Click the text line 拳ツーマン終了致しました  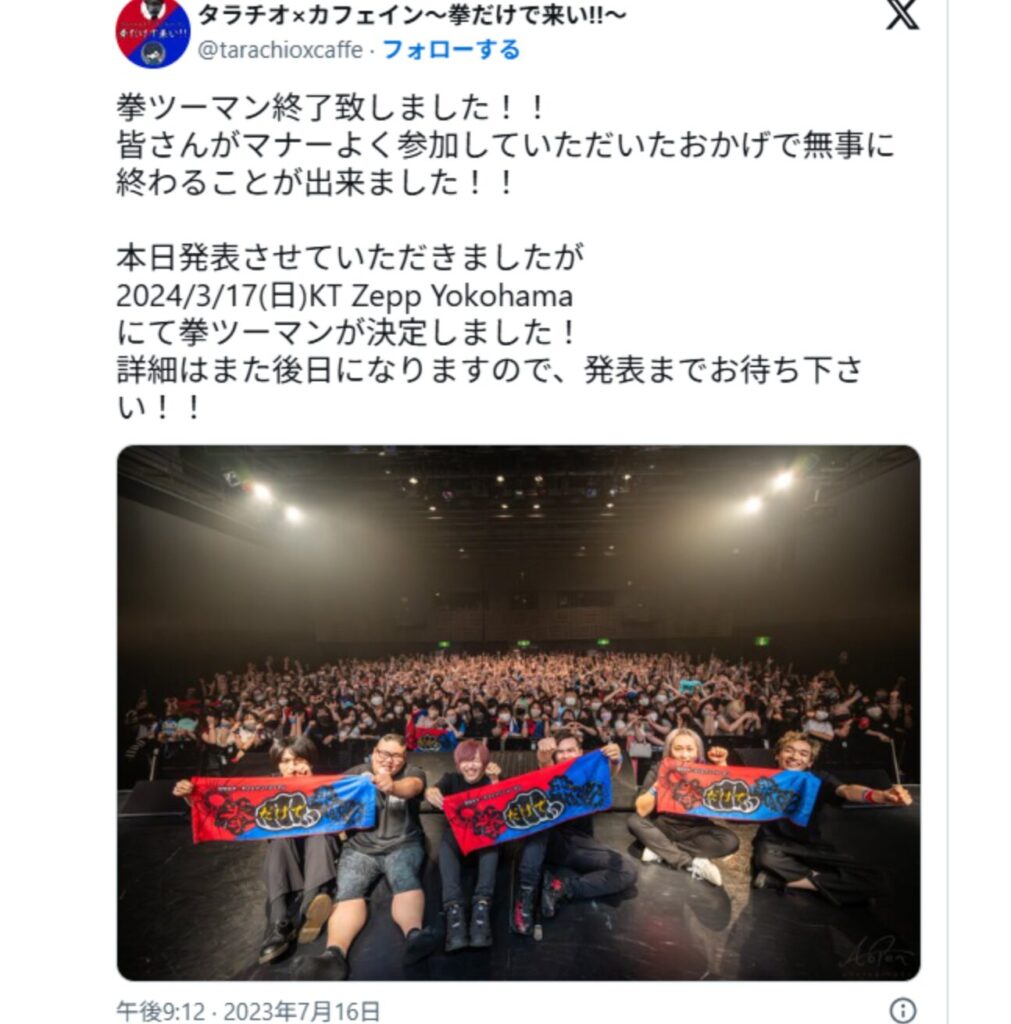[x=330, y=108]
